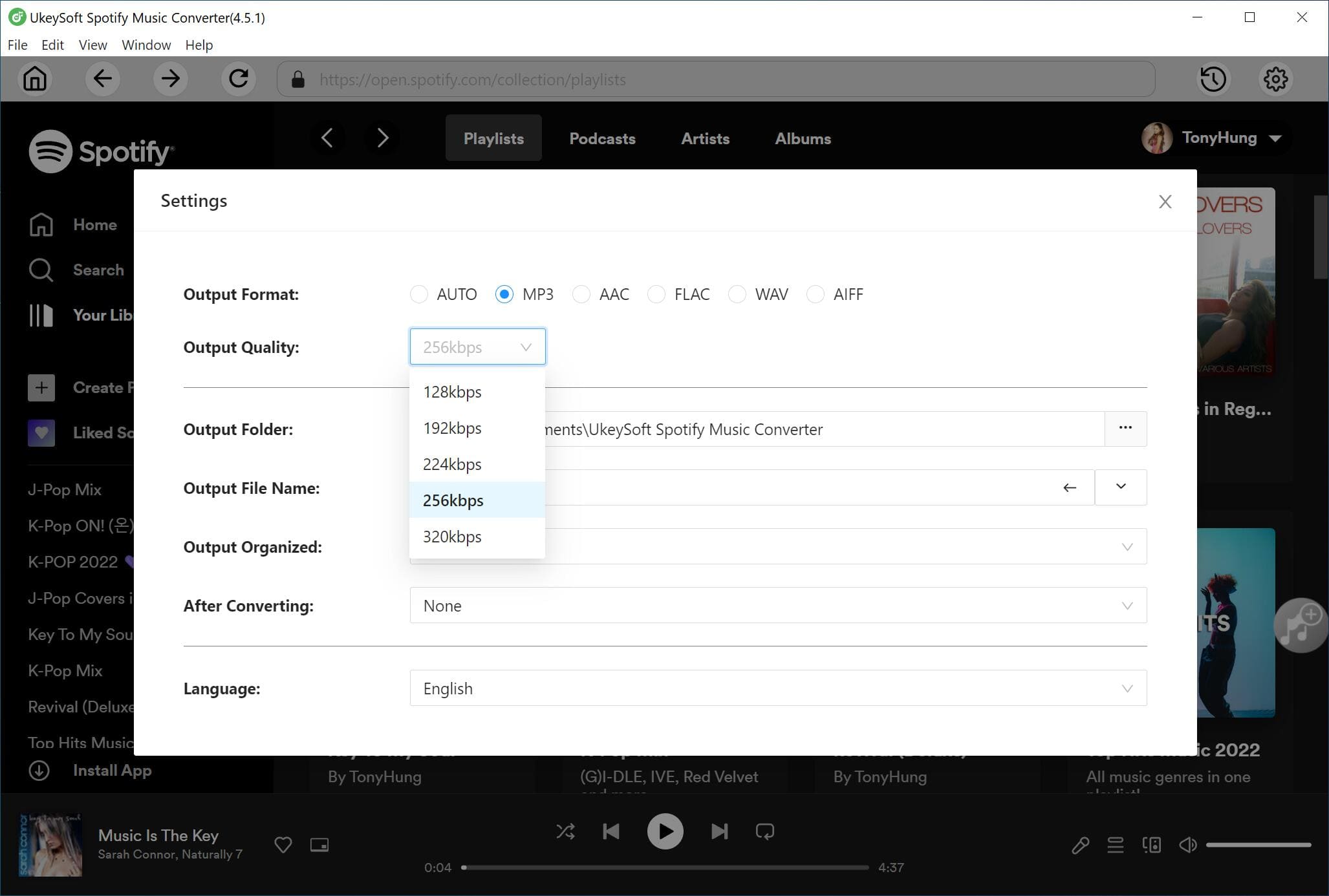Click the history/recent icon in toolbar
Image resolution: width=1329 pixels, height=896 pixels.
tap(1213, 79)
